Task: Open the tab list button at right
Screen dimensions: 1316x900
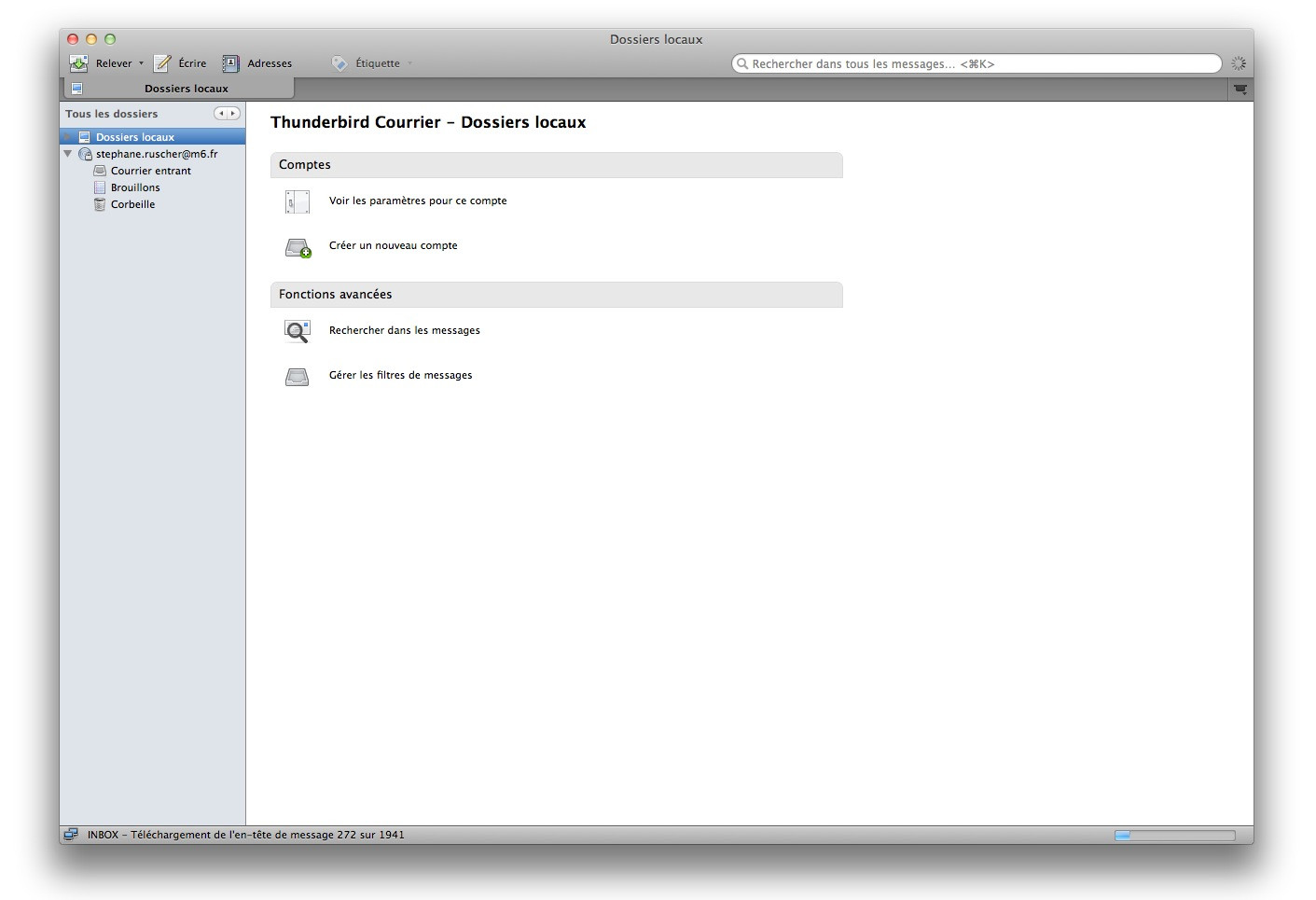Action: [1240, 89]
